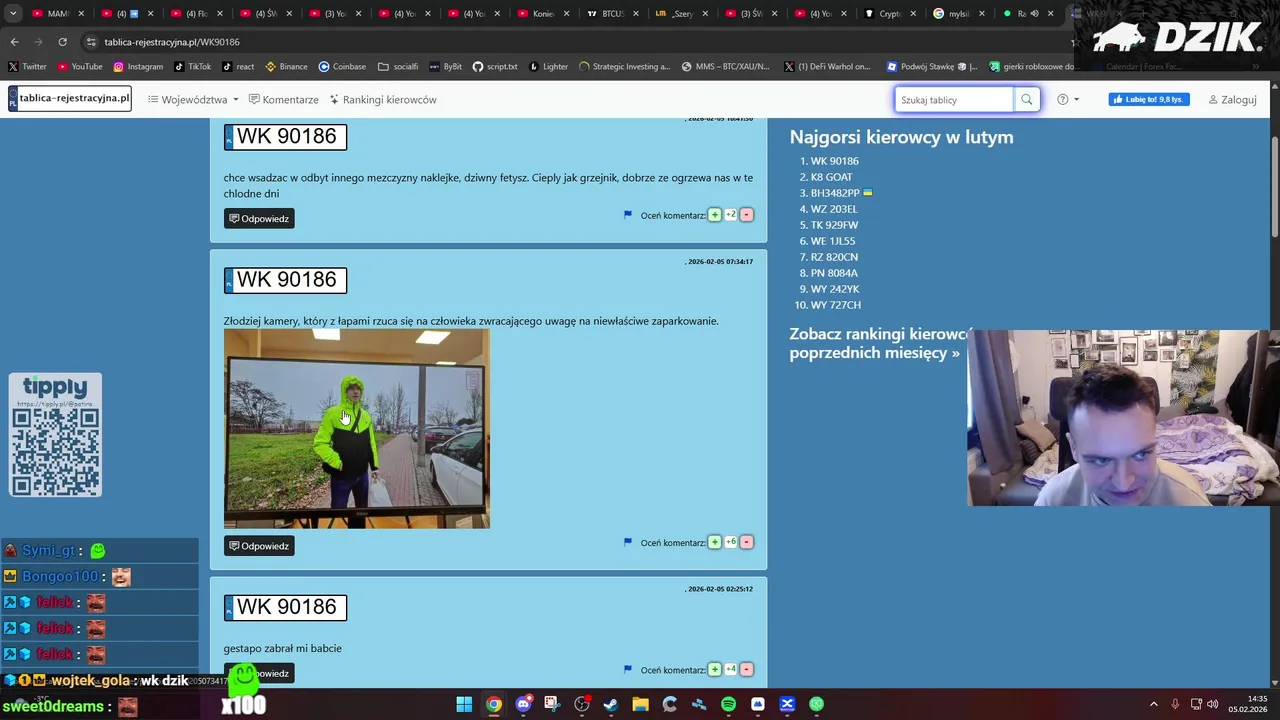
Task: Open the react bookmark
Action: pyautogui.click(x=238, y=66)
